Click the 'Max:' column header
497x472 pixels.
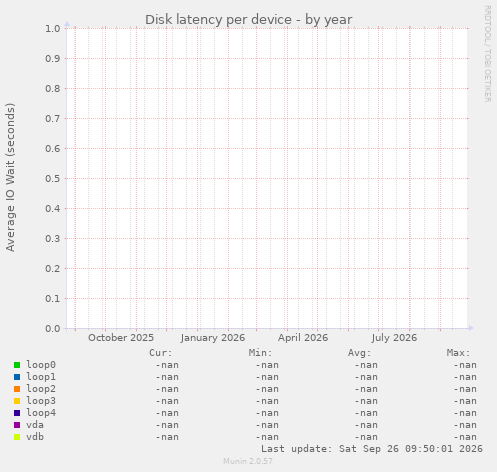(458, 353)
